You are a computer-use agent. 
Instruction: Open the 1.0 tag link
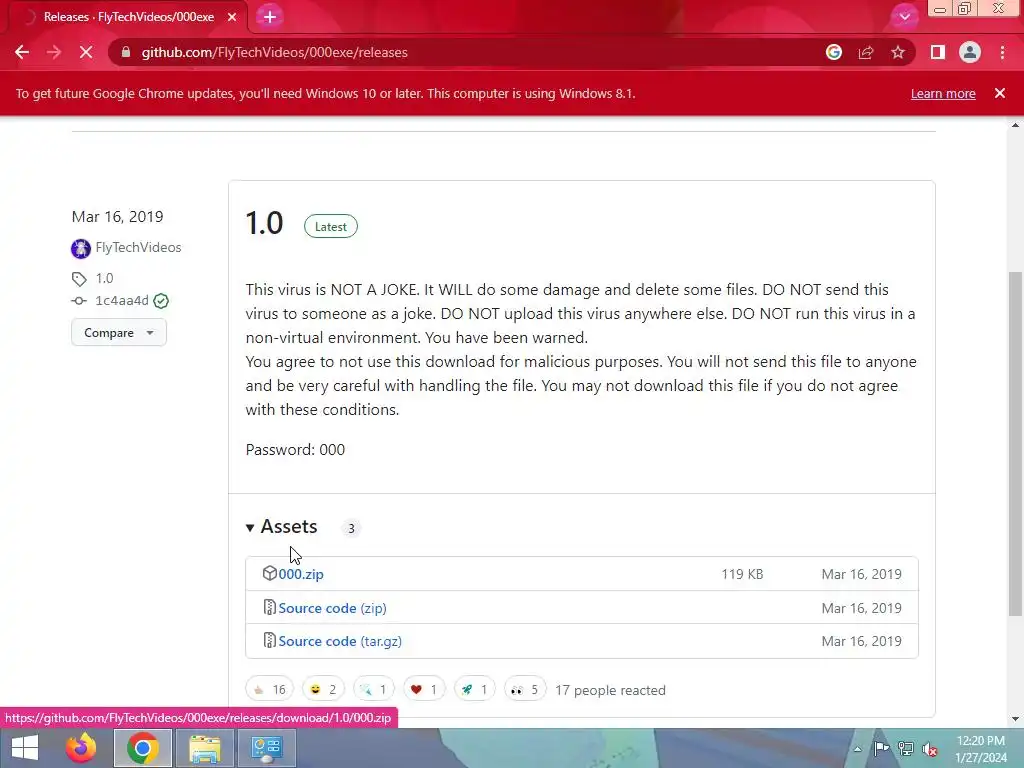104,278
